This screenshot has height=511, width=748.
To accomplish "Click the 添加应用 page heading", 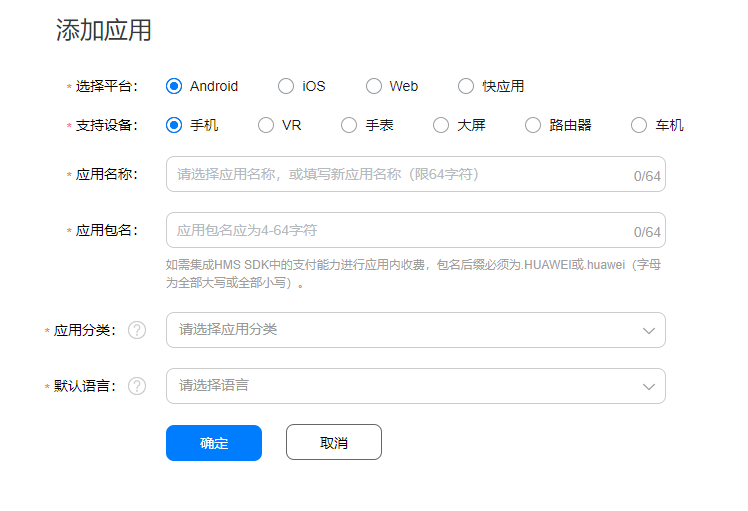I will 104,30.
